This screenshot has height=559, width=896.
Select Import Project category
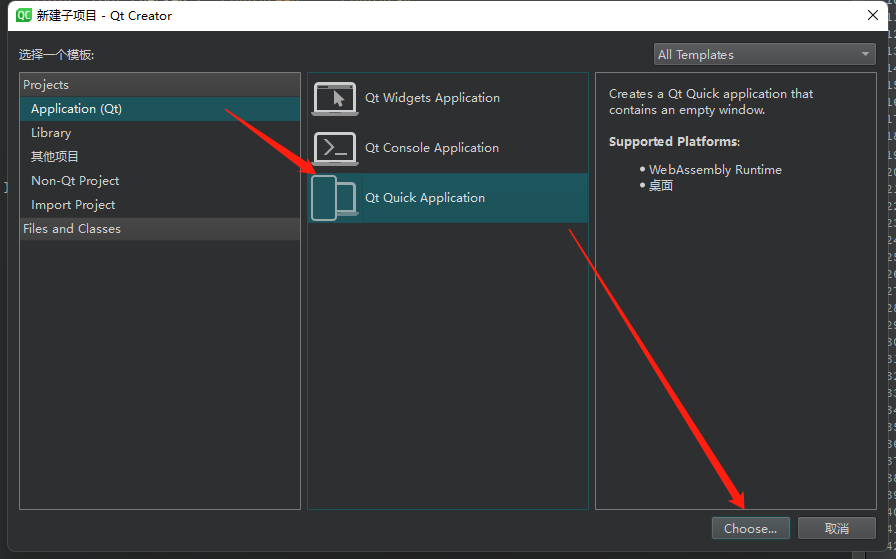[x=160, y=205]
